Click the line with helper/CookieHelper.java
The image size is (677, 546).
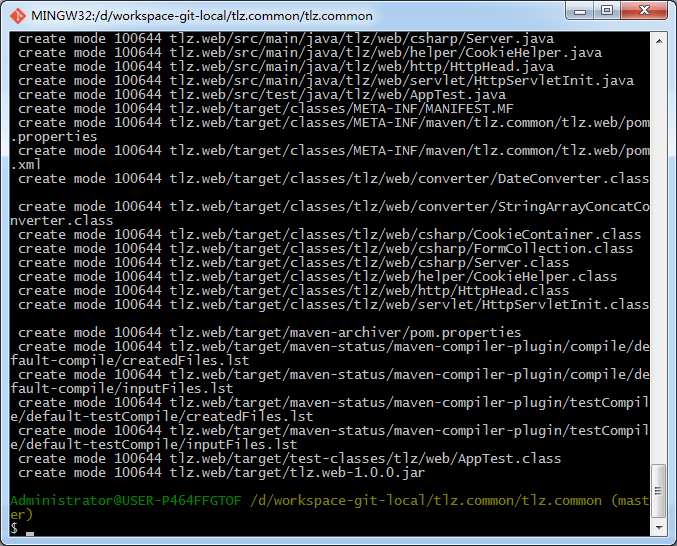pyautogui.click(x=310, y=53)
